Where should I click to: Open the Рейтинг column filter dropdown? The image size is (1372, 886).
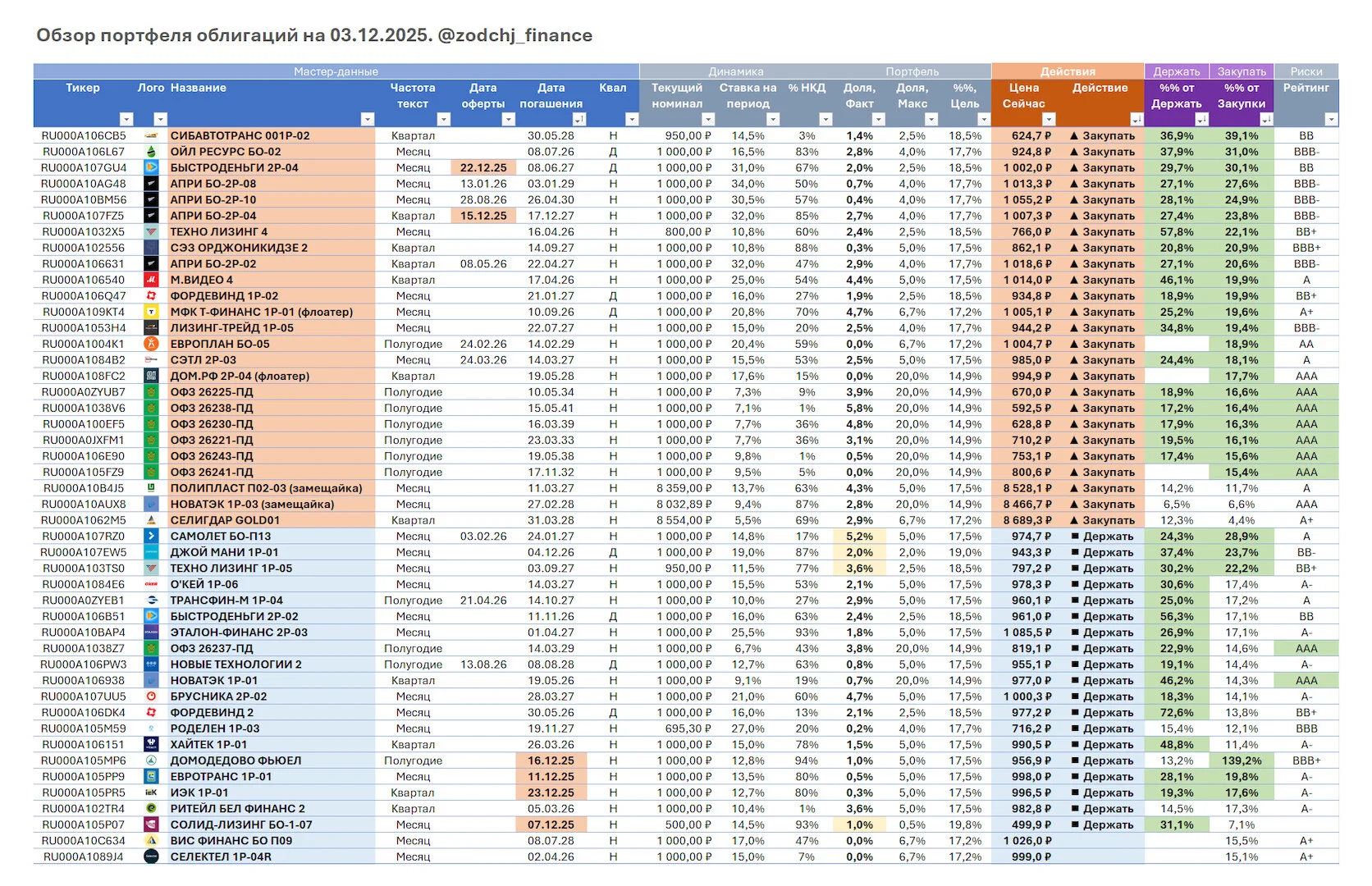click(1331, 120)
